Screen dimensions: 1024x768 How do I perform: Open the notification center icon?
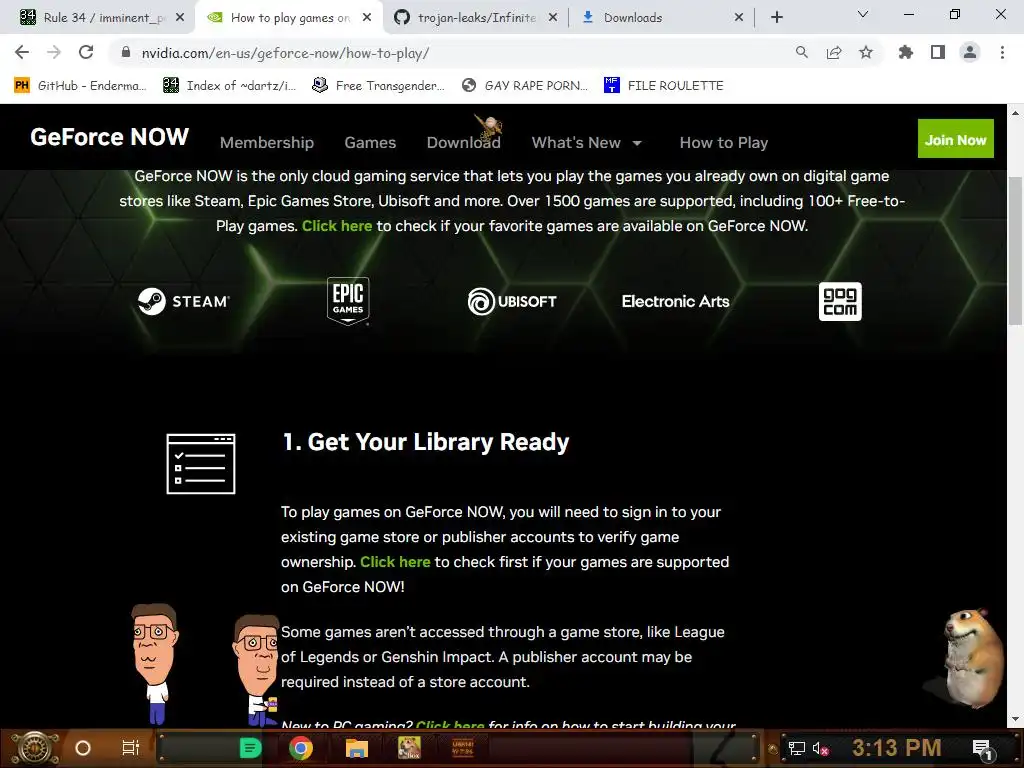coord(982,748)
